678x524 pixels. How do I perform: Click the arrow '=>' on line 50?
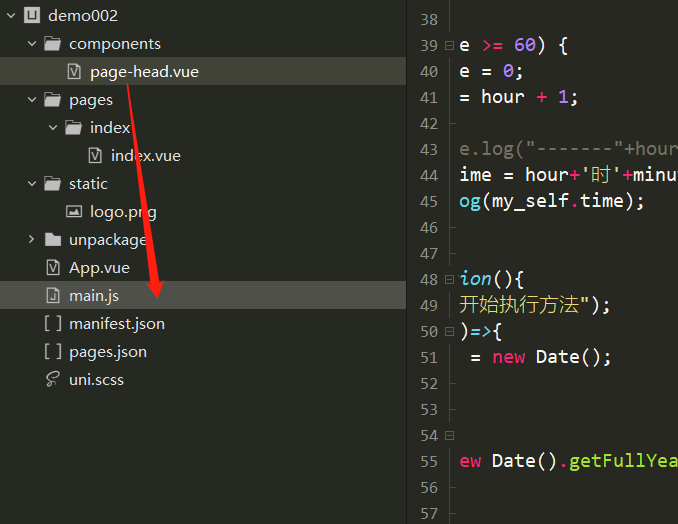tap(481, 332)
